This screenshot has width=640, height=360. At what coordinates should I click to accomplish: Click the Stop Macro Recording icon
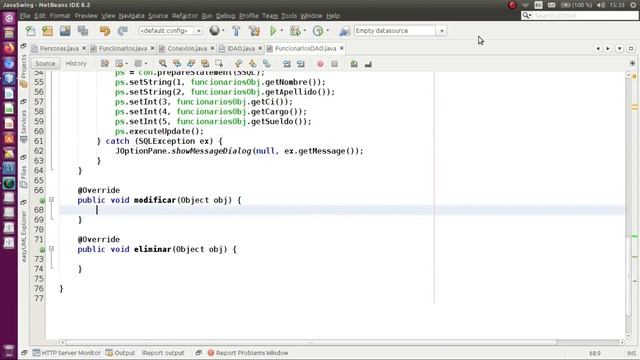pyautogui.click(x=334, y=64)
